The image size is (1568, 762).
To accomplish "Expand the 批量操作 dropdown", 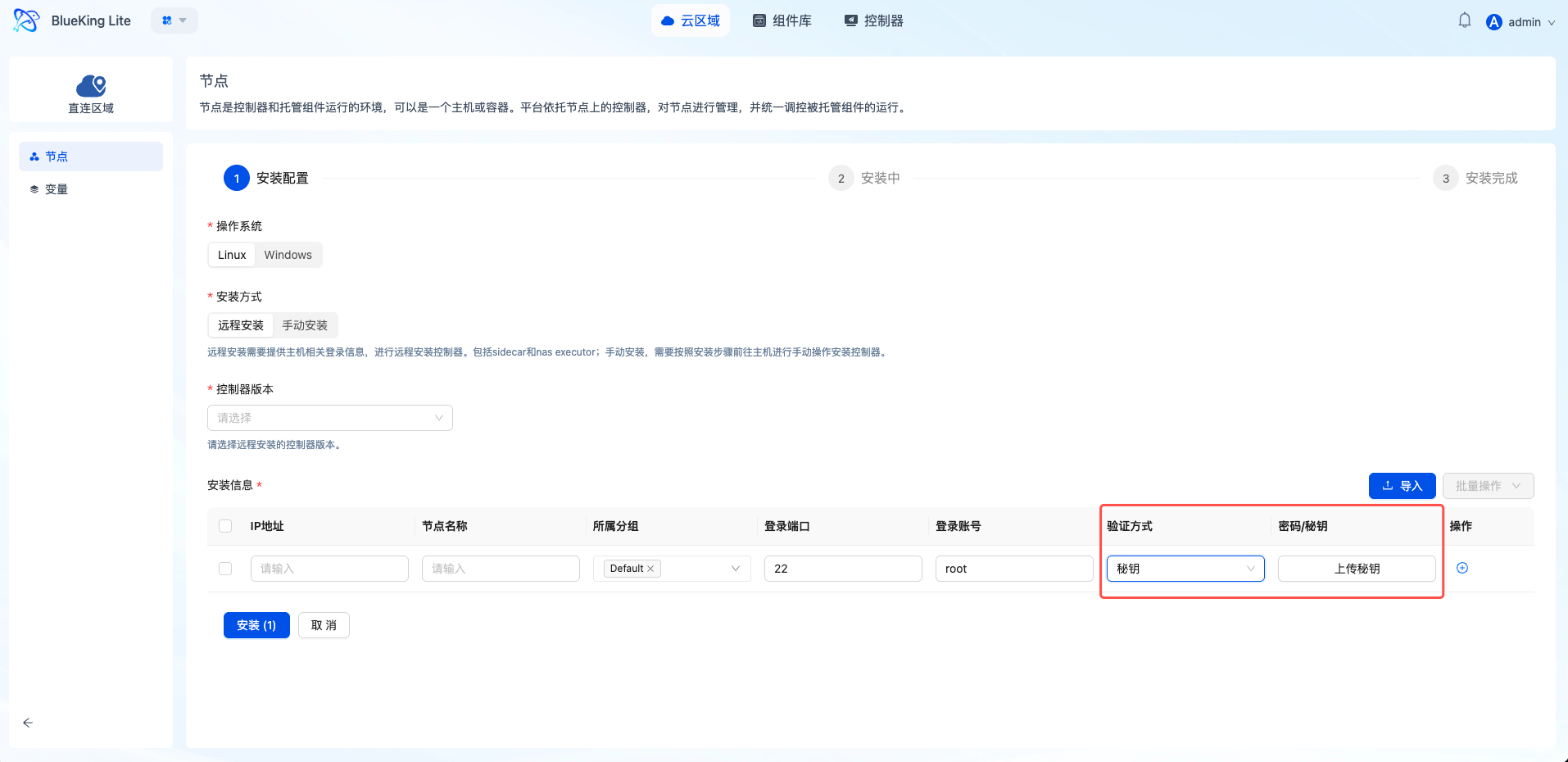I will pos(1488,486).
